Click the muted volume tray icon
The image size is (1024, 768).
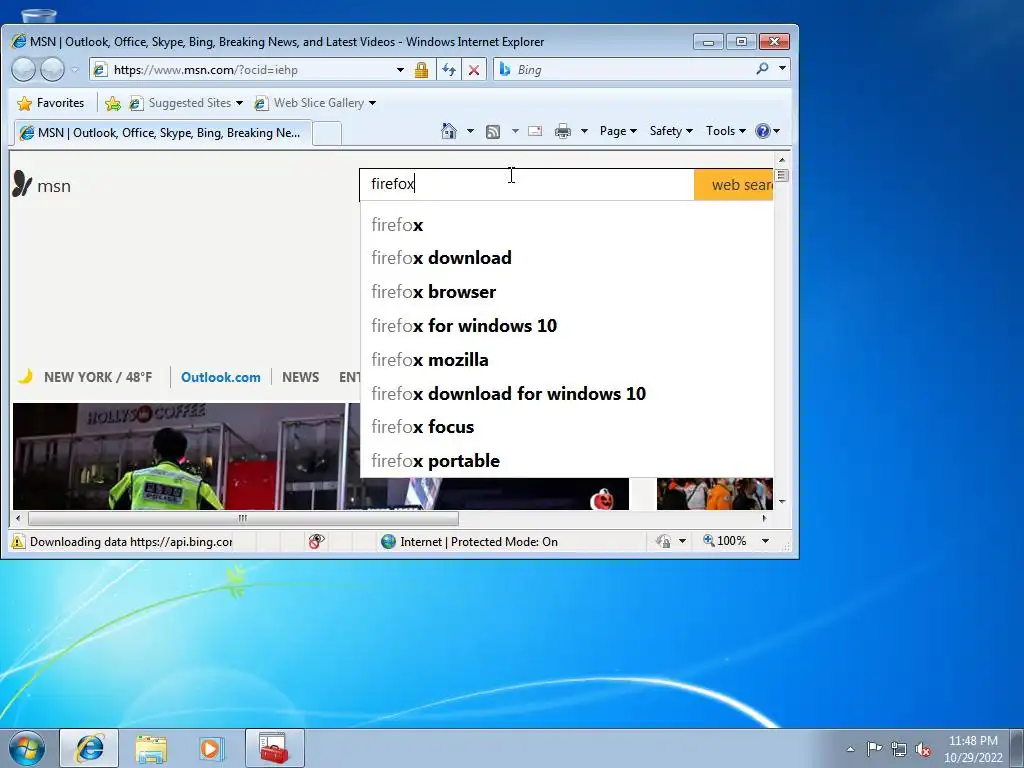click(923, 749)
